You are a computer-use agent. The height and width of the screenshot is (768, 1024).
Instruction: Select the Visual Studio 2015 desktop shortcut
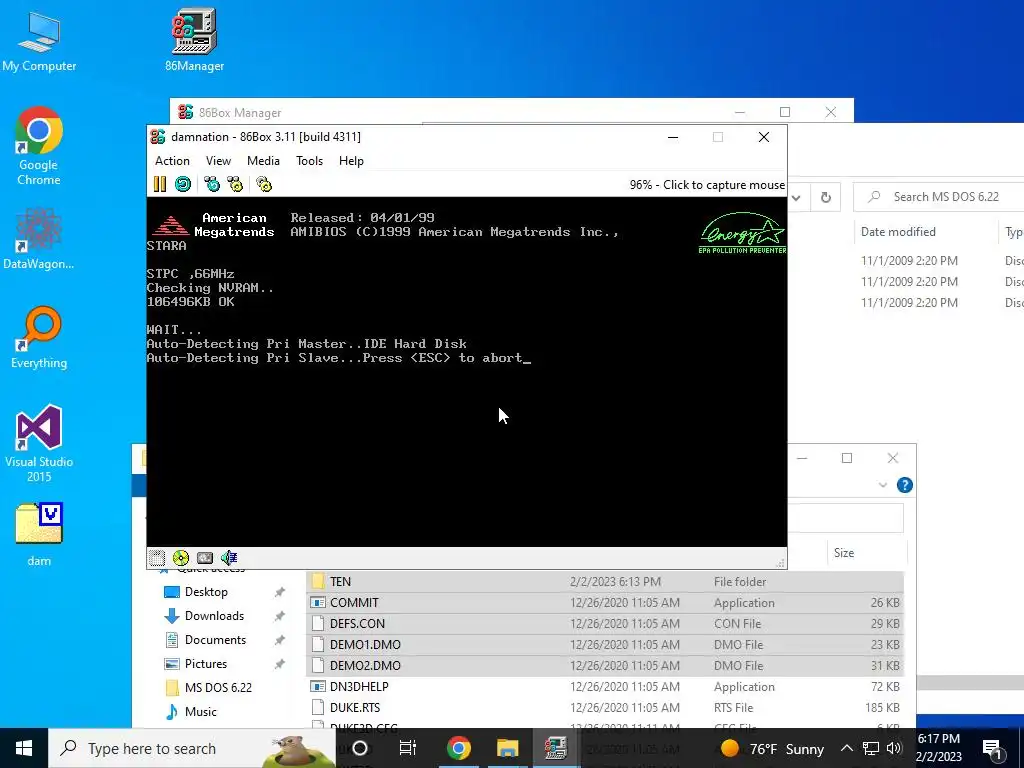pyautogui.click(x=39, y=444)
